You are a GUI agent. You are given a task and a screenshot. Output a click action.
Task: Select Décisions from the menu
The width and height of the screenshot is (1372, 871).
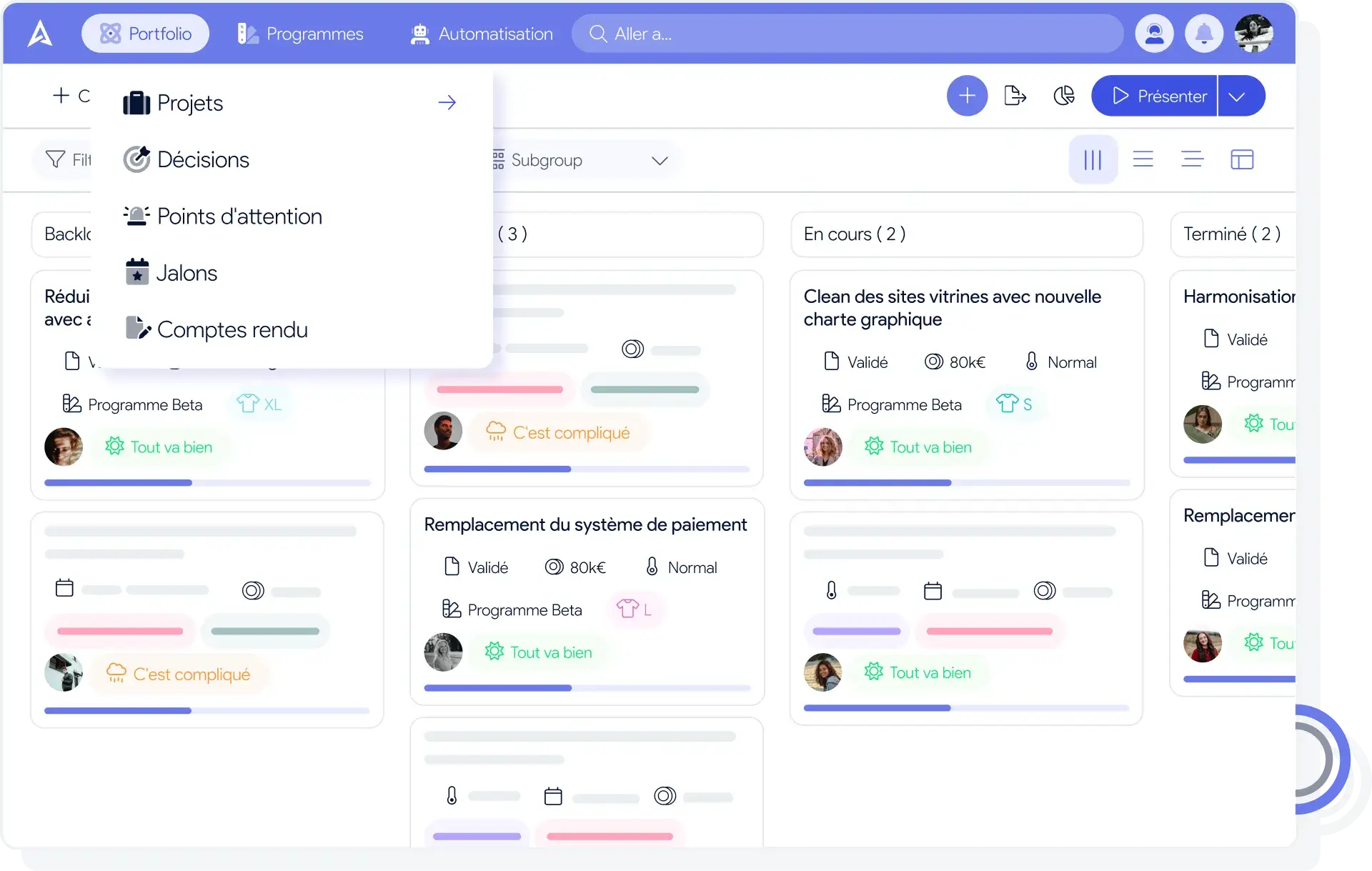(186, 159)
